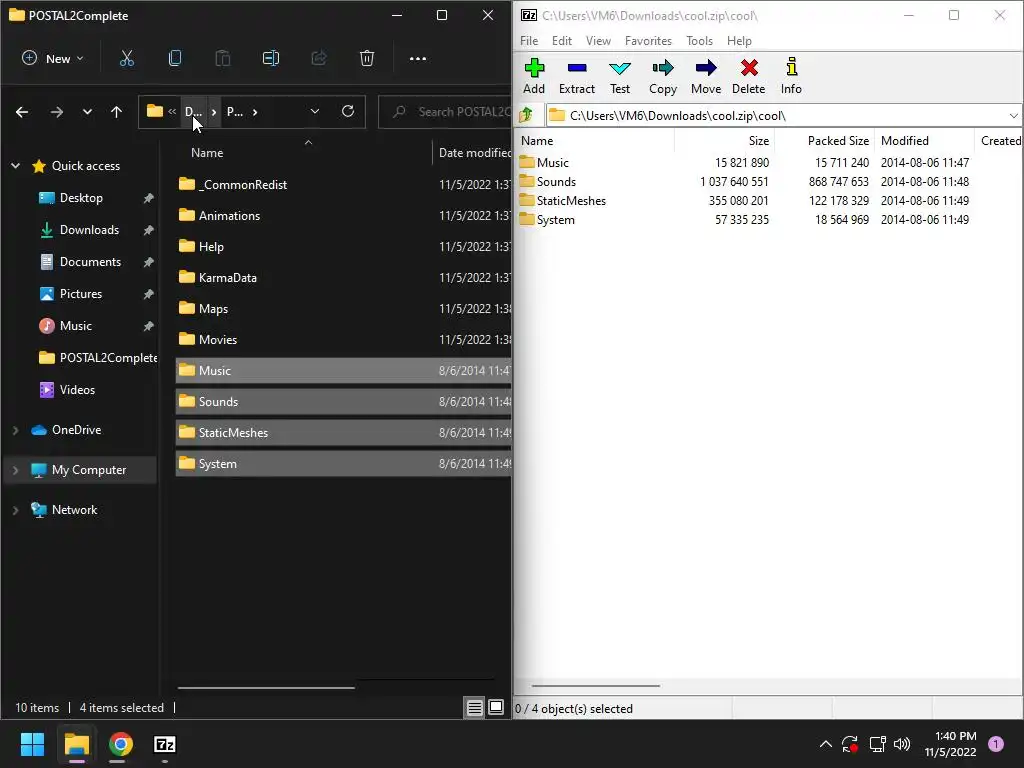Select the KarmaData folder in Explorer
Viewport: 1024px width, 768px height.
tap(344, 278)
